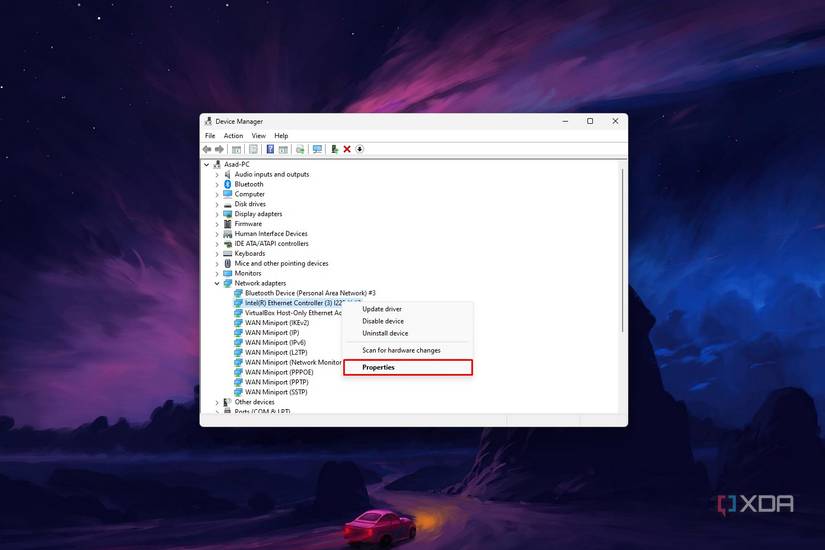Select WAN Miniport (L2TP)
This screenshot has height=550, width=825.
click(276, 353)
